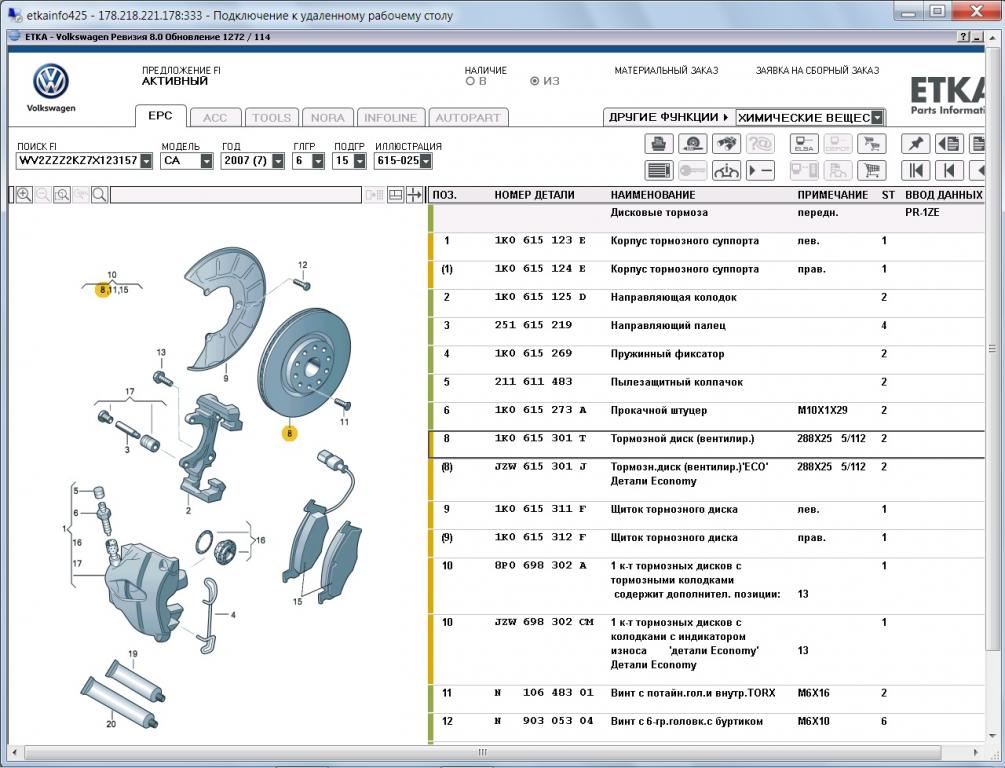This screenshot has height=768, width=1005.
Task: Expand the МОДЕЛЬ dropdown showing CA
Action: pos(206,161)
